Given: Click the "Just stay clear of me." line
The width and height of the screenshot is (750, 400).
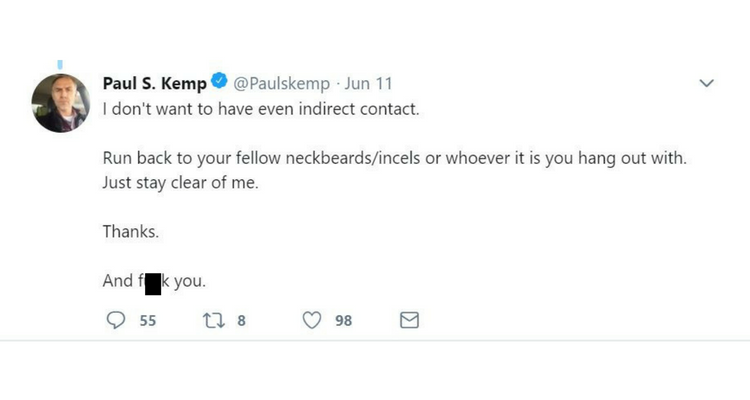Looking at the screenshot, I should click(x=180, y=183).
